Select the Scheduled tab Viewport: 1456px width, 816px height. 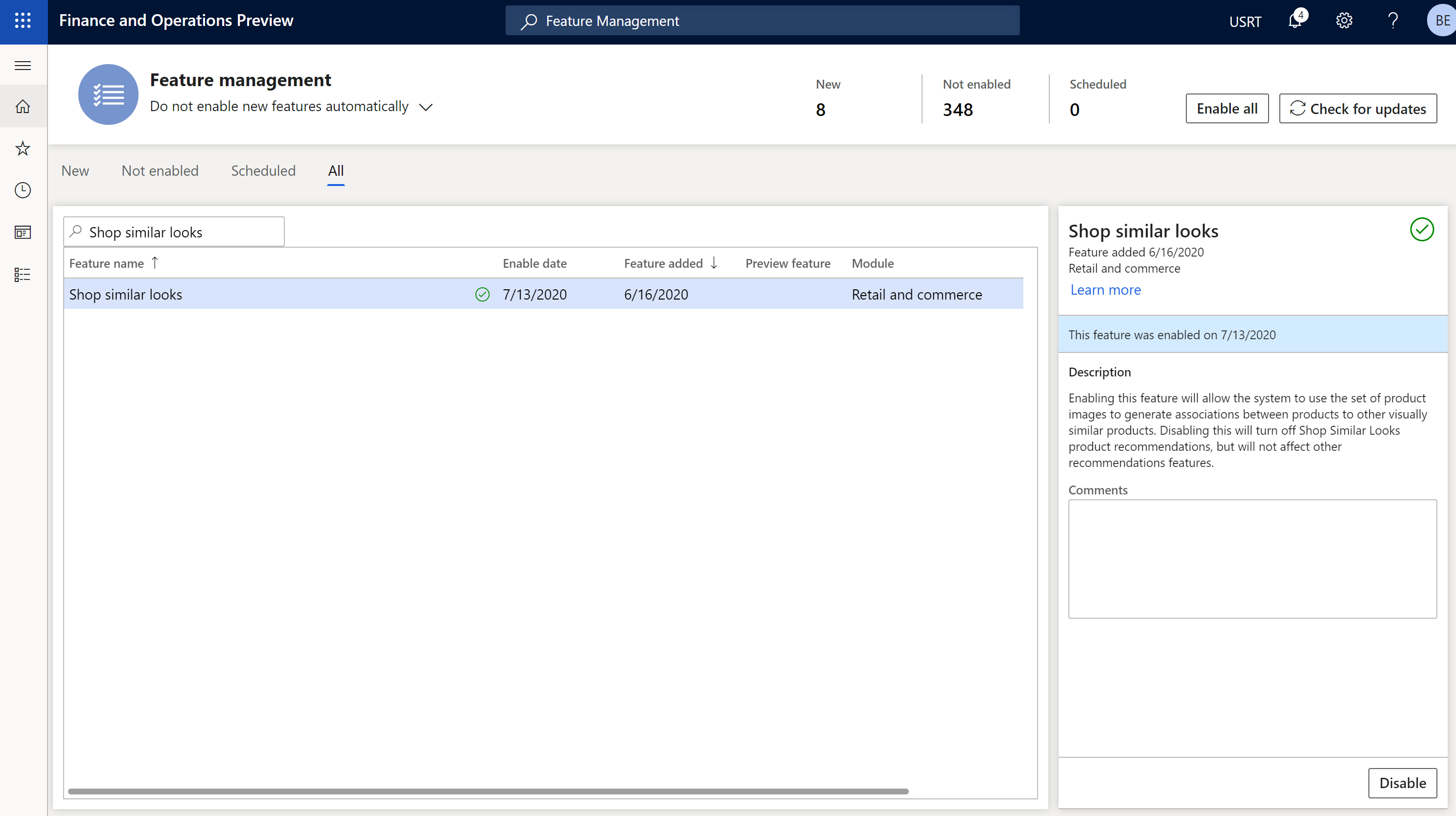264,170
